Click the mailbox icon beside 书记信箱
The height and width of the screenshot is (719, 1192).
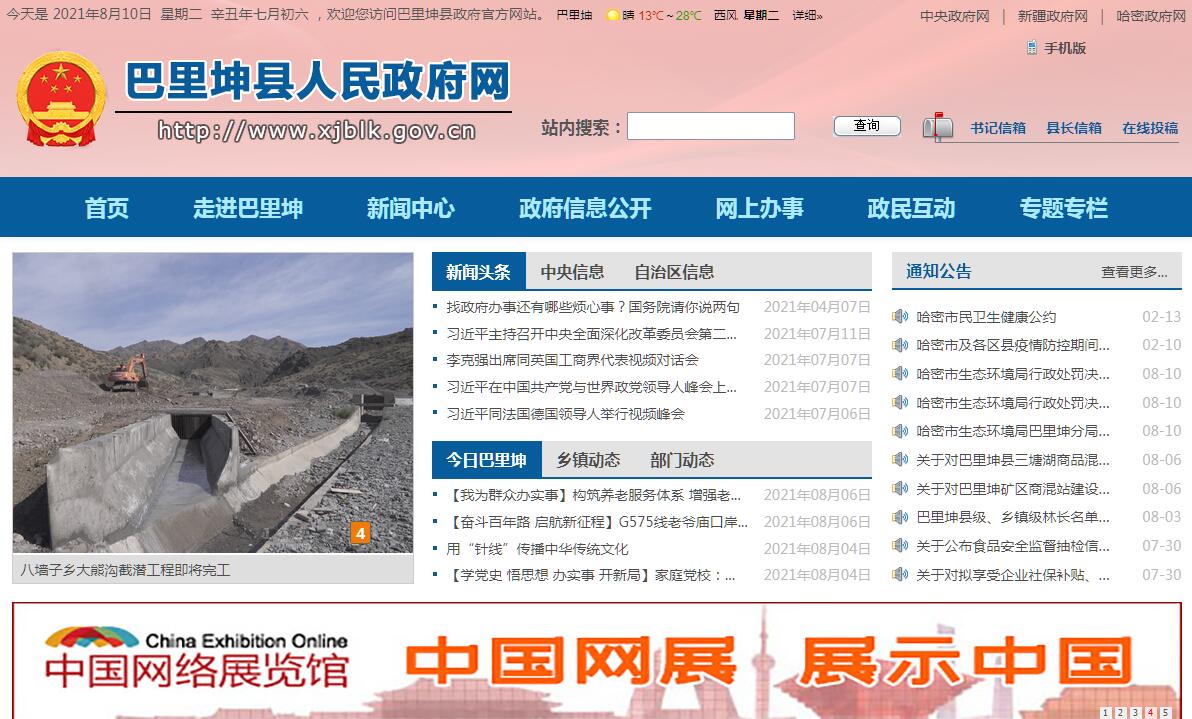point(938,127)
